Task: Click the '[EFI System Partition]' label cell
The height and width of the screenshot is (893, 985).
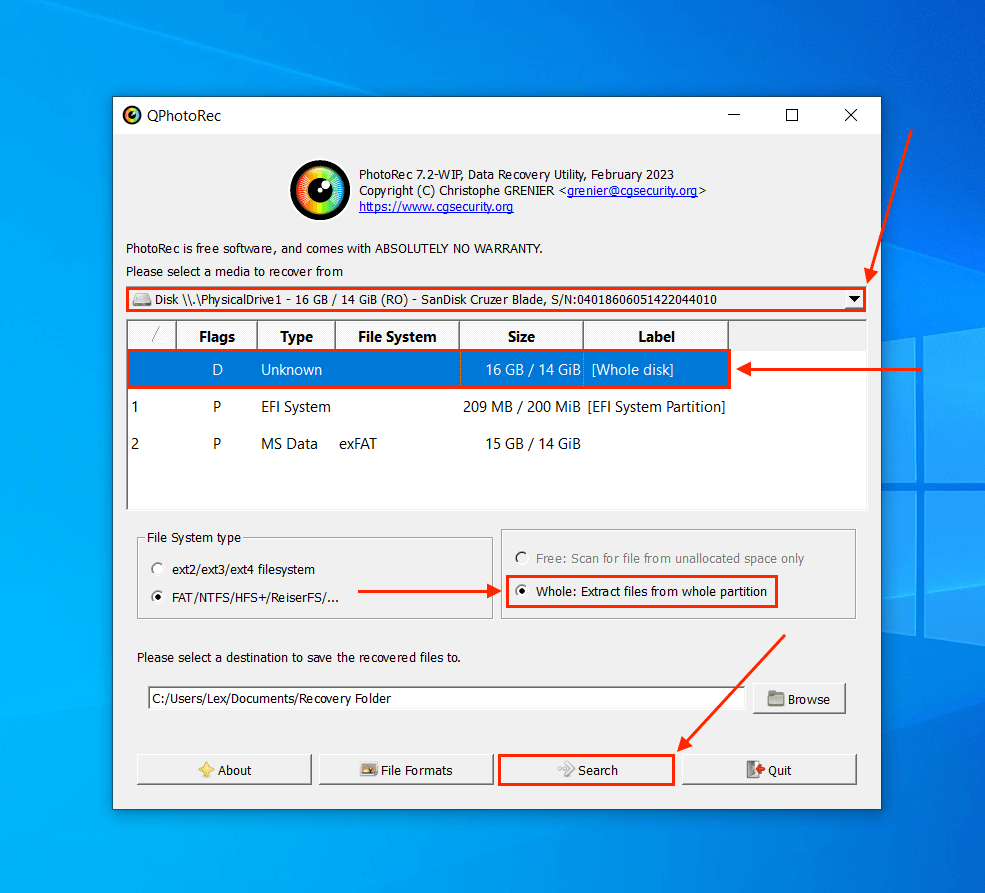Action: click(656, 407)
